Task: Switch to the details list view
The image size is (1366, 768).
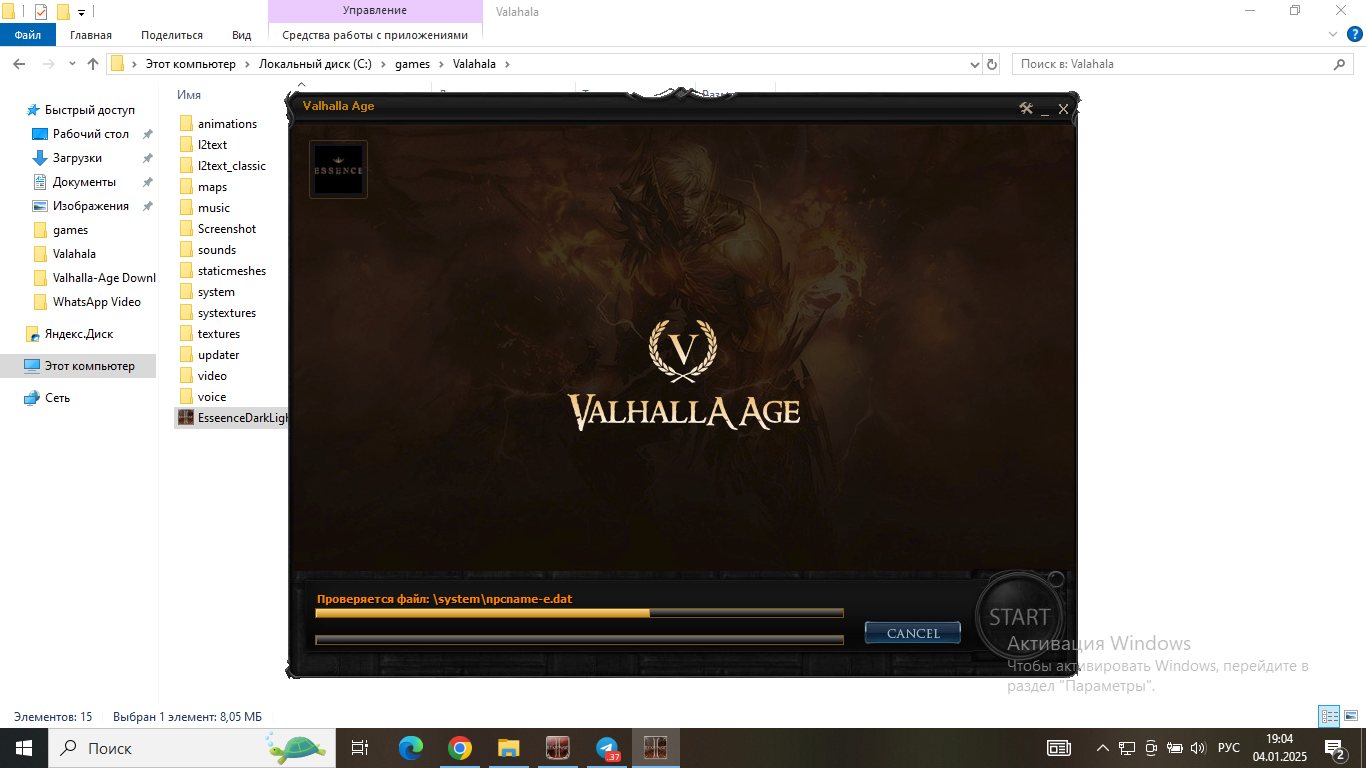Action: click(x=1328, y=716)
